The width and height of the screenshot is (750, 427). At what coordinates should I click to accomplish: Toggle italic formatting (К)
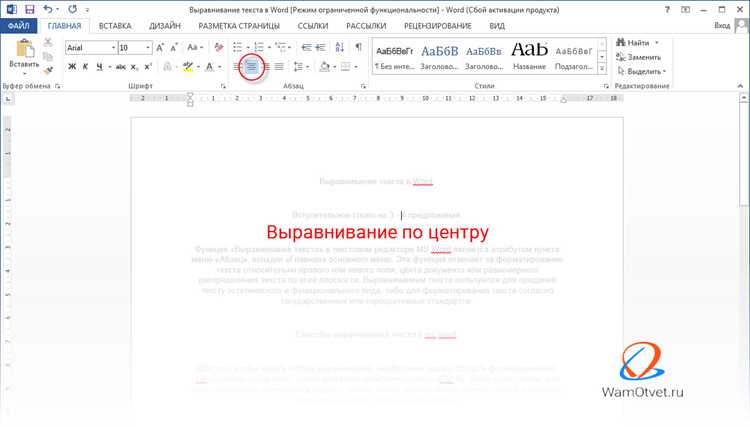tap(85, 67)
